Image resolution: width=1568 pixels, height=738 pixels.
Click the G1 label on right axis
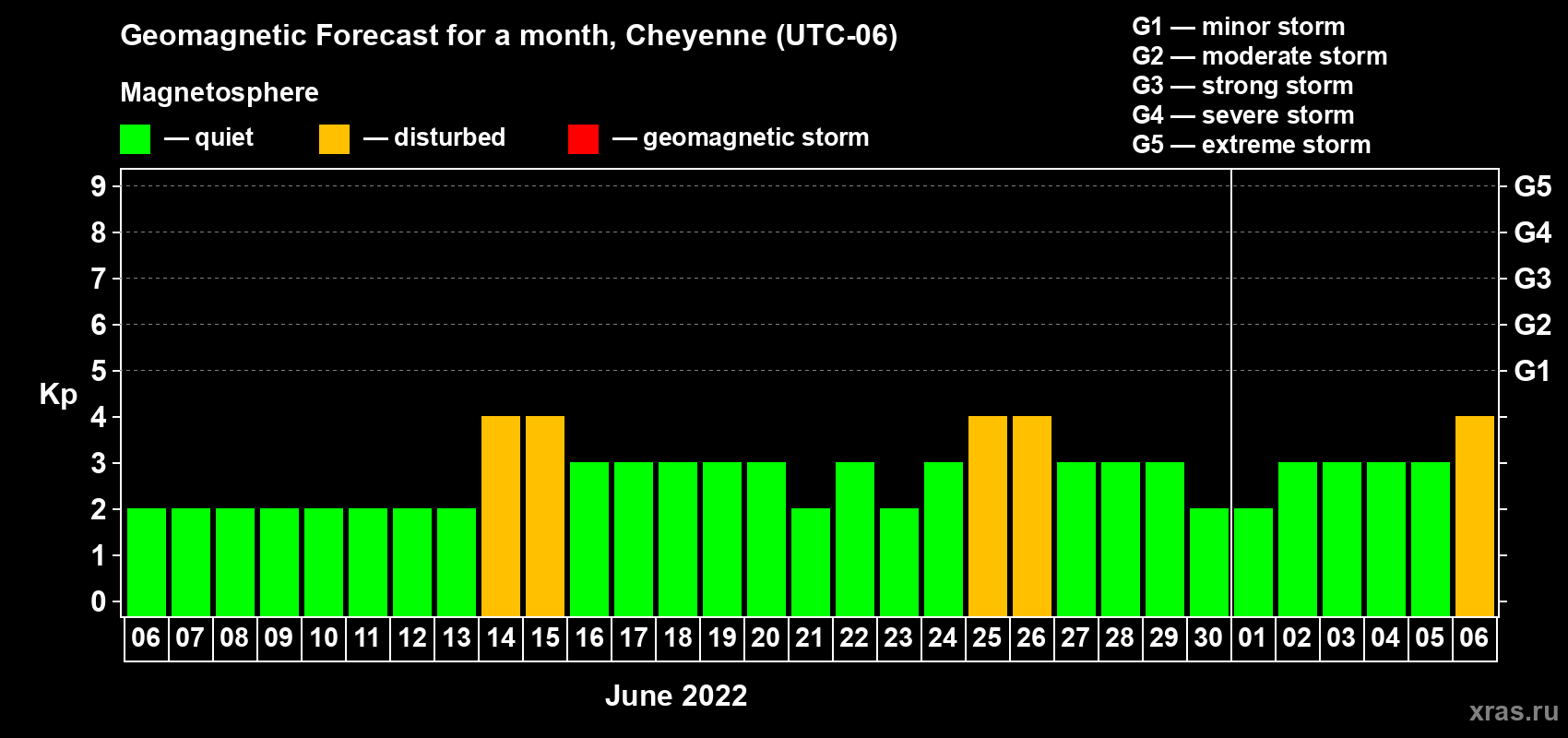[1533, 371]
